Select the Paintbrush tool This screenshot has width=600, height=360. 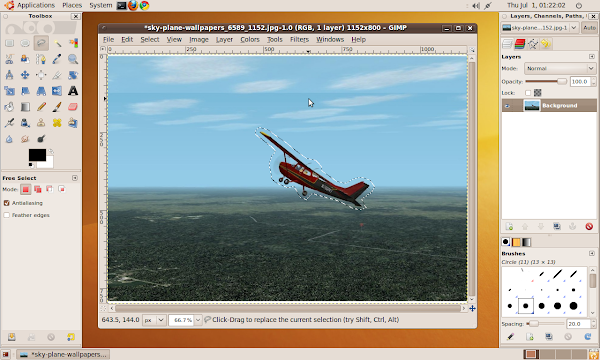click(x=57, y=107)
